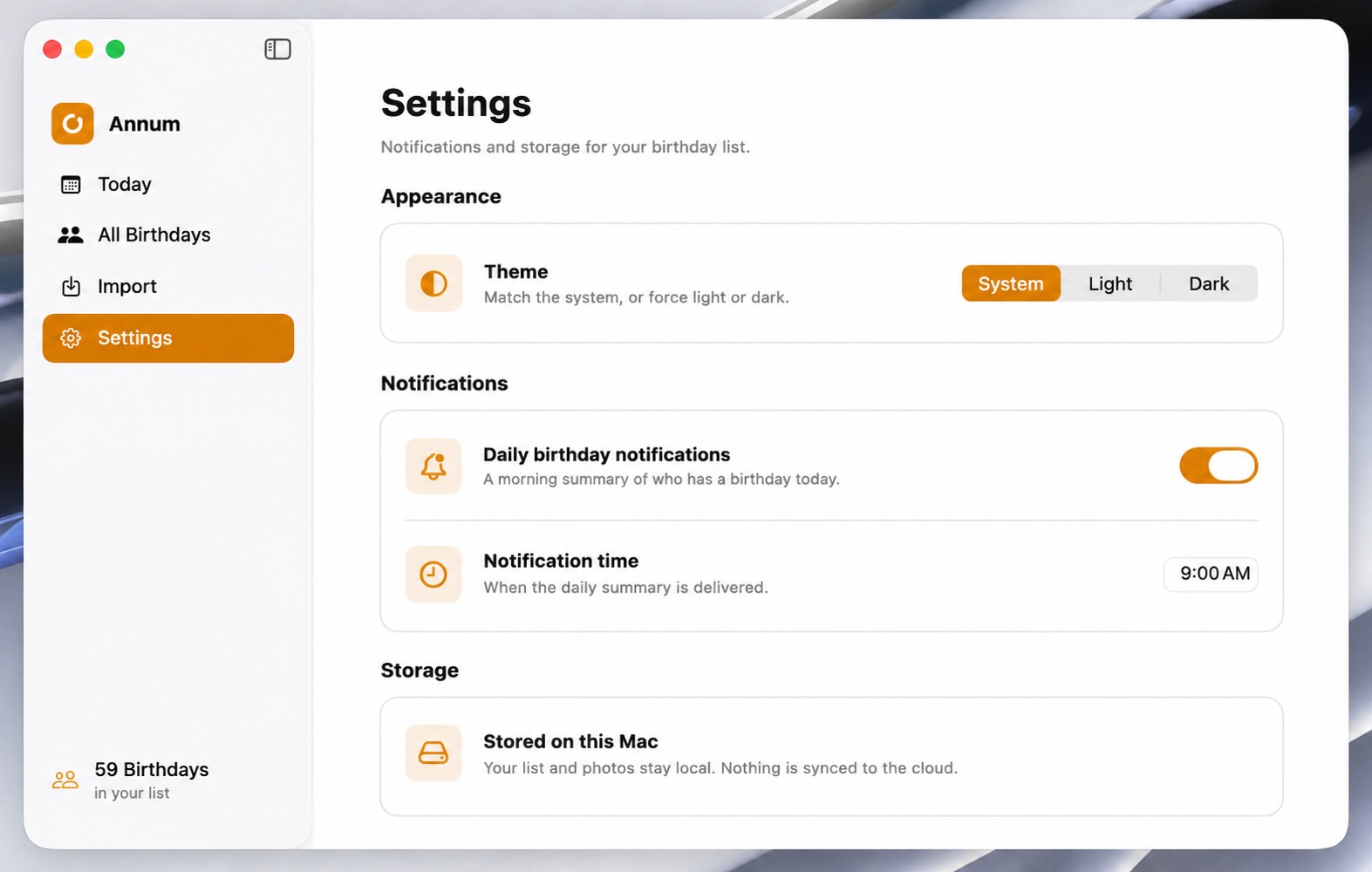Click 'When the daily summary is delivered.' text

click(x=626, y=587)
